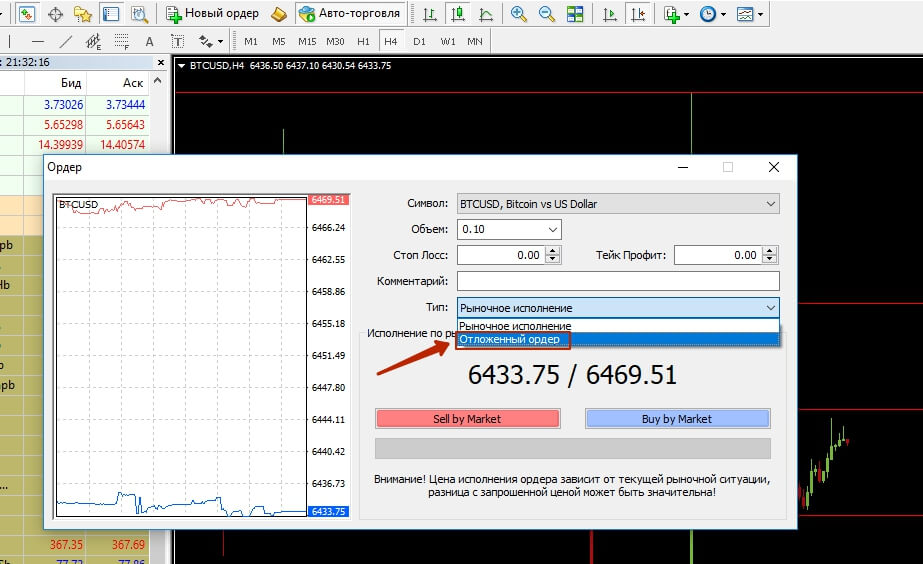Click the zoom in magnifier icon
This screenshot has width=923, height=564.
[x=519, y=14]
